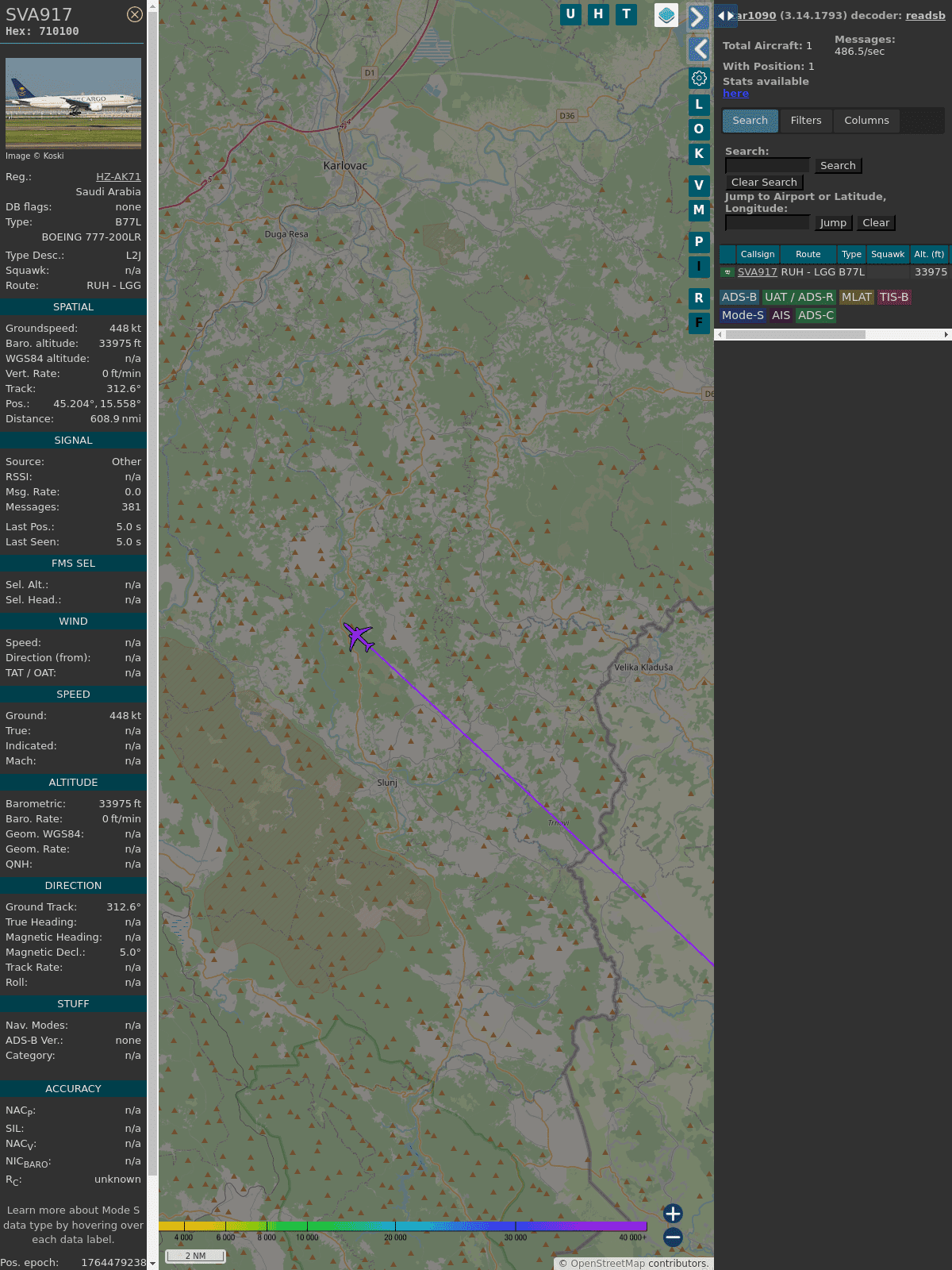Click the zoom in plus button
Viewport: 952px width, 1270px height.
pyautogui.click(x=673, y=1213)
